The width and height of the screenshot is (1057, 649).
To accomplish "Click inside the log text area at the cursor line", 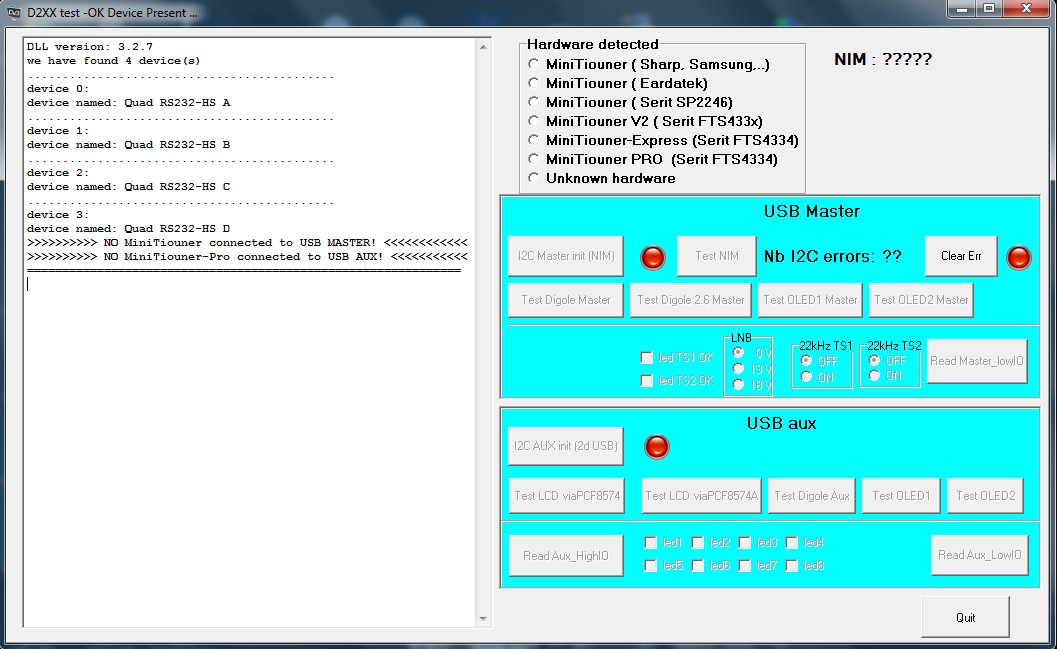I will 249,284.
